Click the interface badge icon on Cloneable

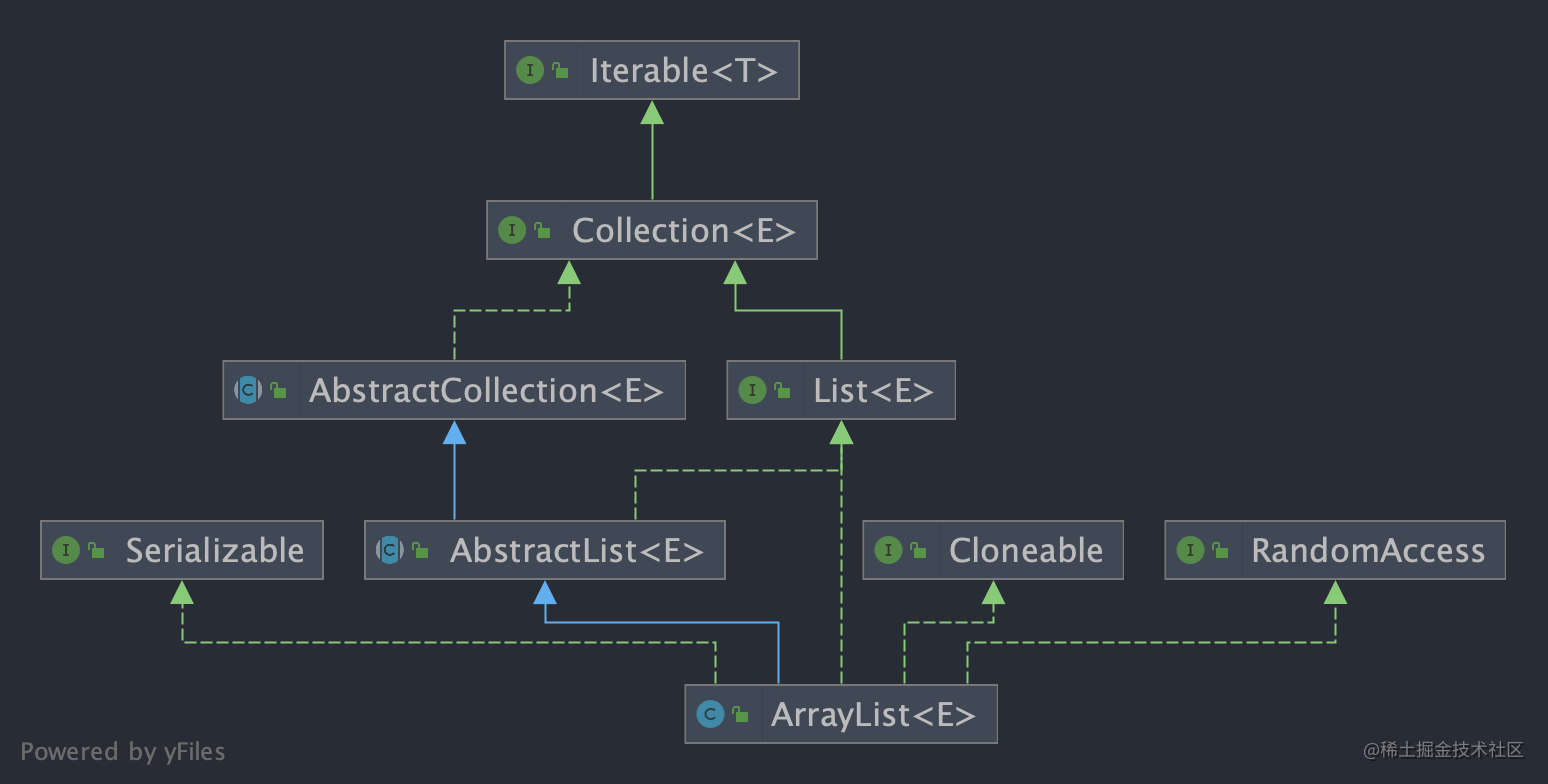click(888, 550)
